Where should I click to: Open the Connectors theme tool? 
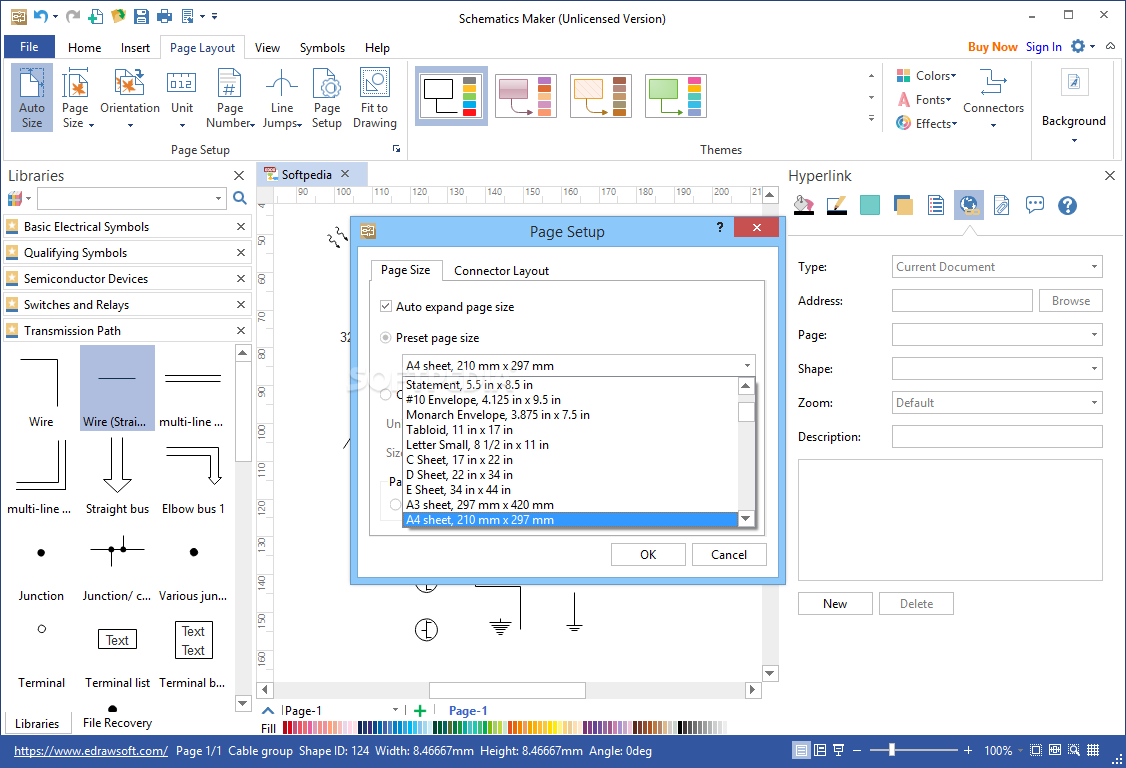tap(993, 97)
